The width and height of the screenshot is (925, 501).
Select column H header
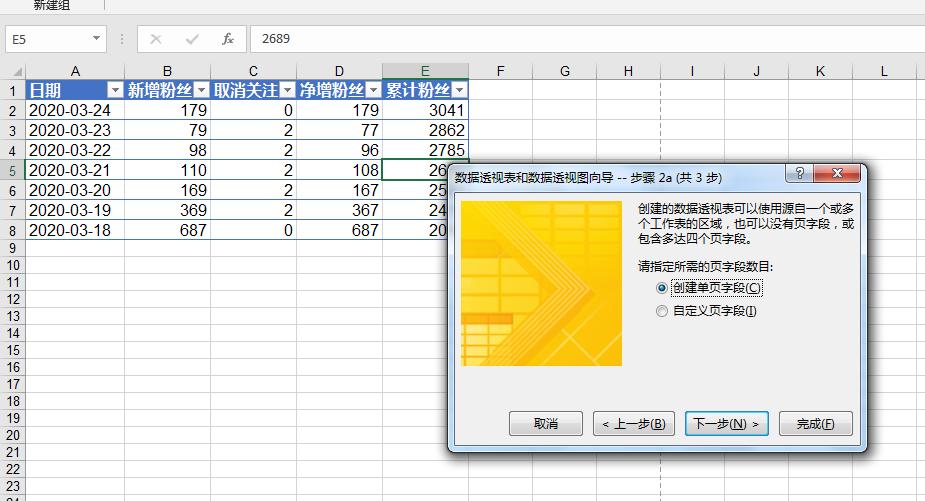[x=628, y=71]
